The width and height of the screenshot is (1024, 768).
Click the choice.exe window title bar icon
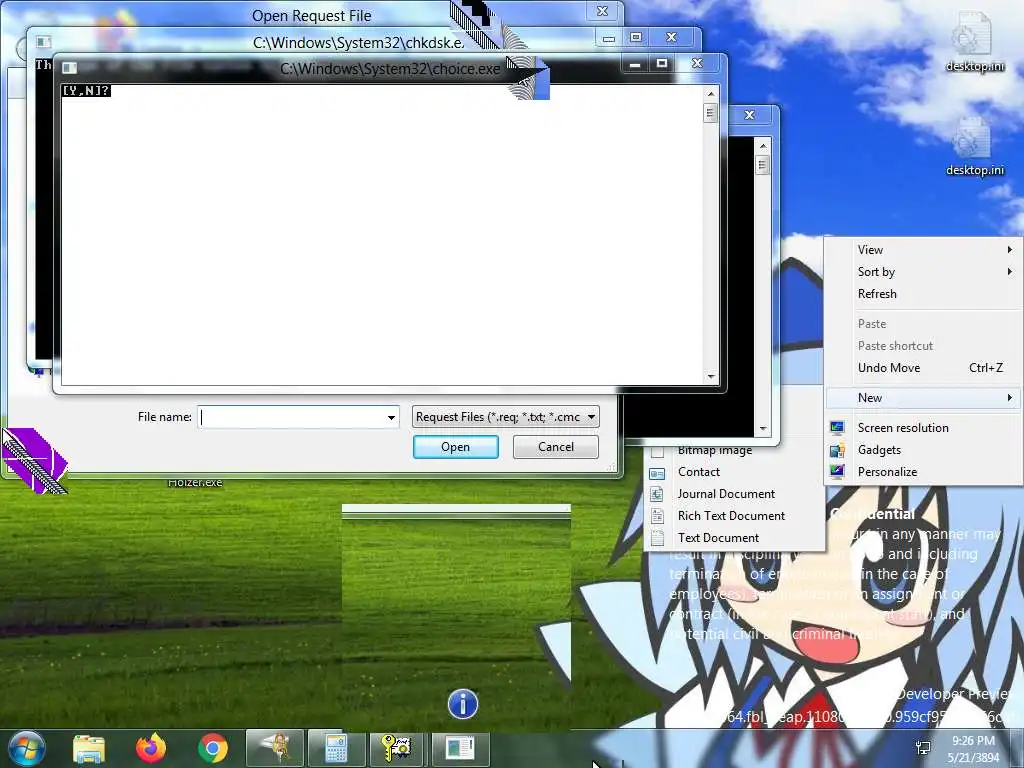pyautogui.click(x=70, y=68)
